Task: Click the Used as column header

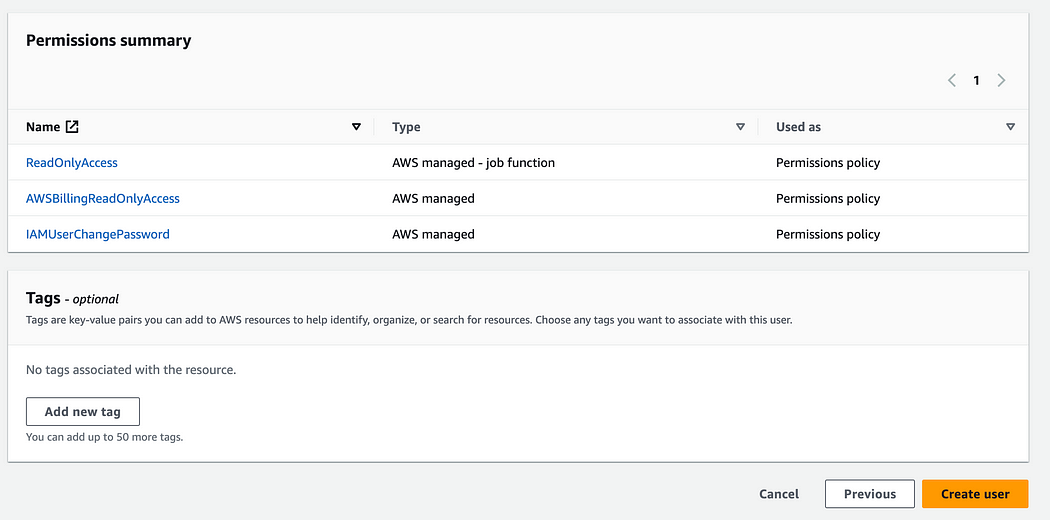Action: (798, 126)
